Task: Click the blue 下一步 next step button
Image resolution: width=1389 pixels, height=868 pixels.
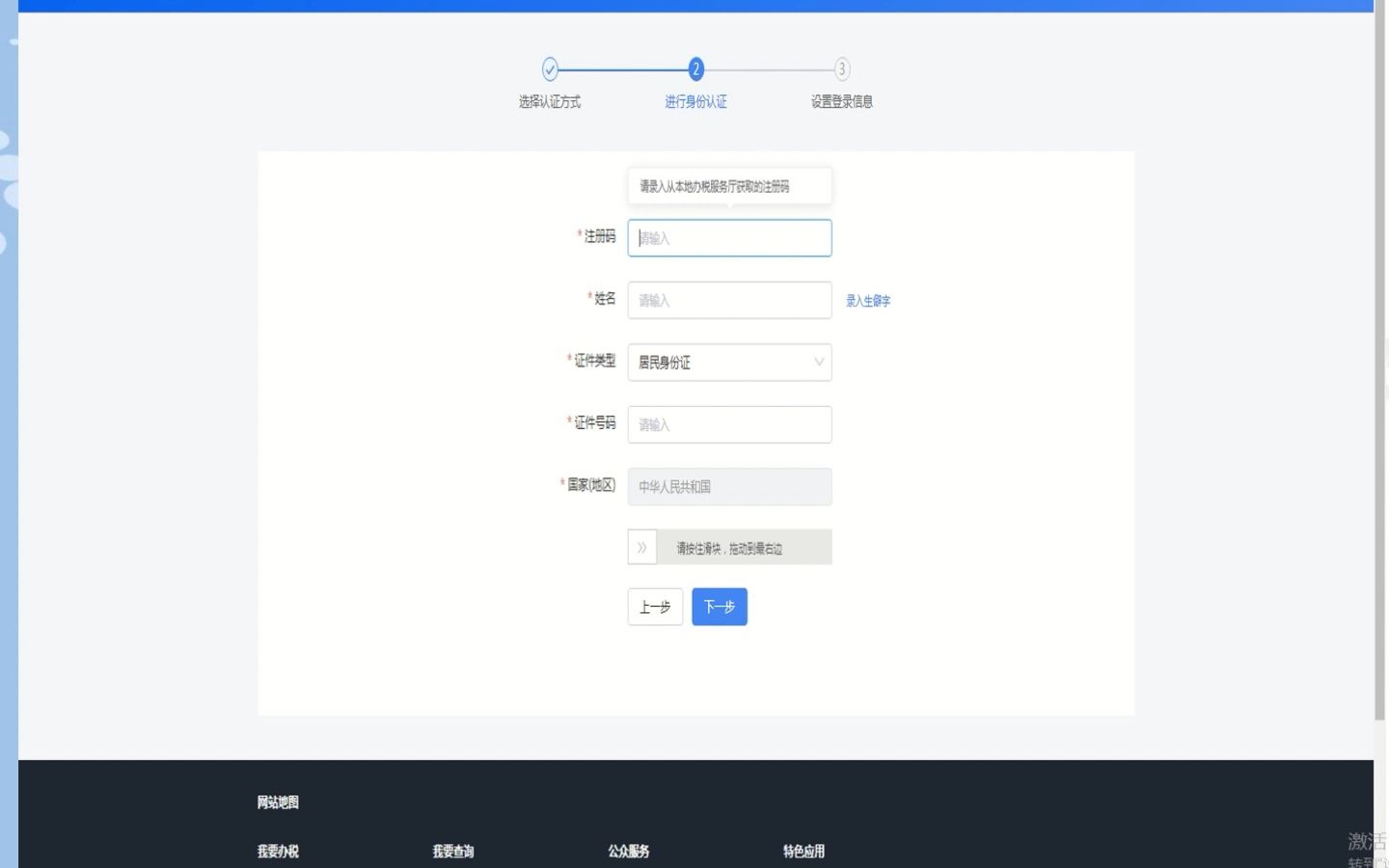Action: tap(720, 607)
